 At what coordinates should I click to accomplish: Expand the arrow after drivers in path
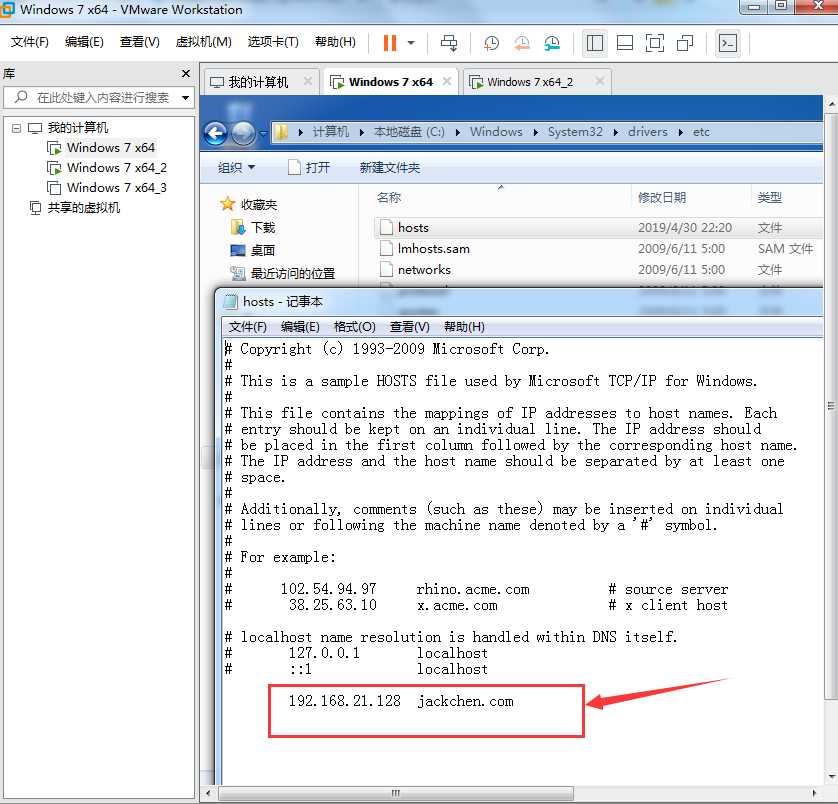[x=680, y=132]
